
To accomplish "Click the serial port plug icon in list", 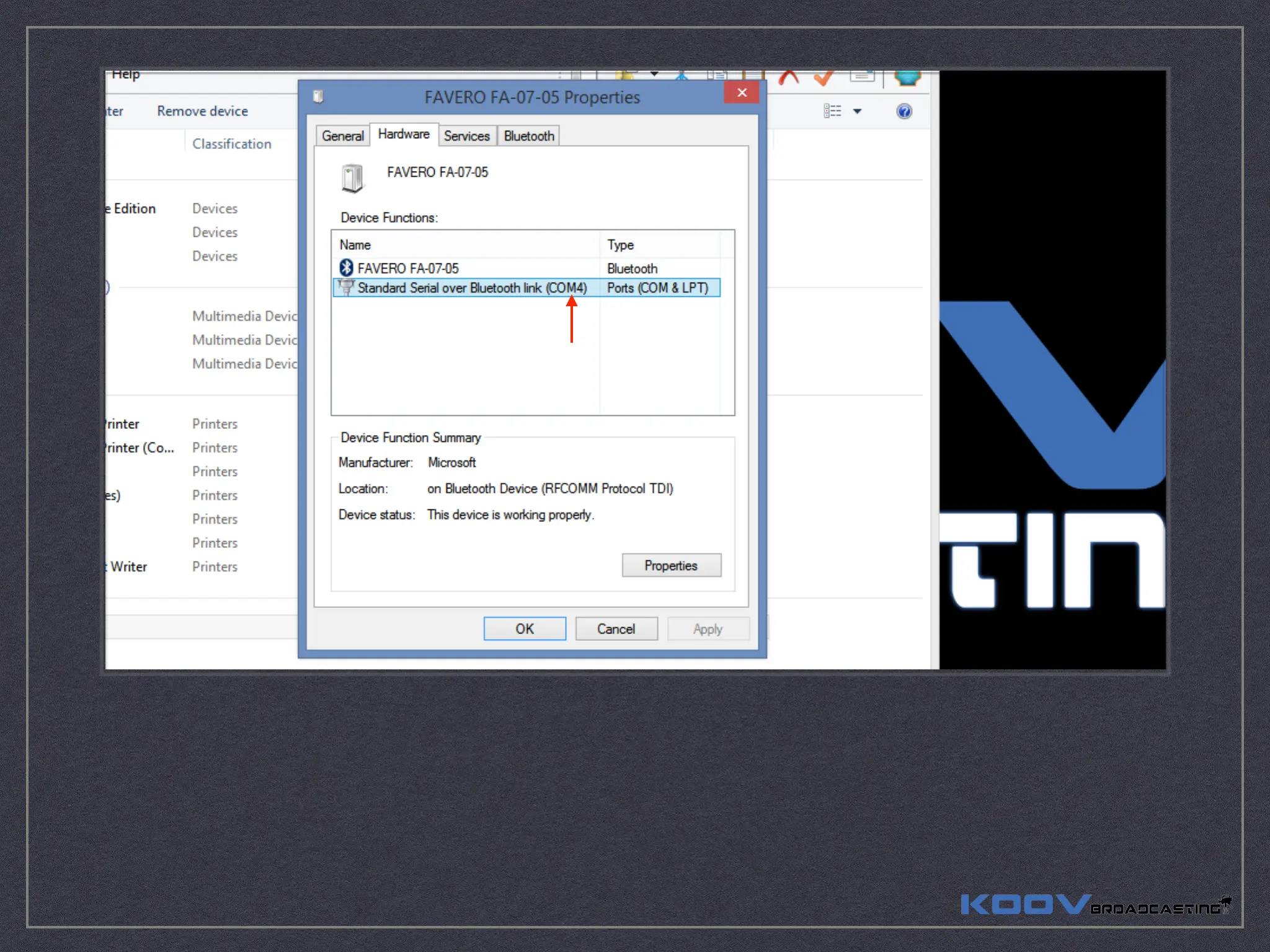I will (346, 288).
